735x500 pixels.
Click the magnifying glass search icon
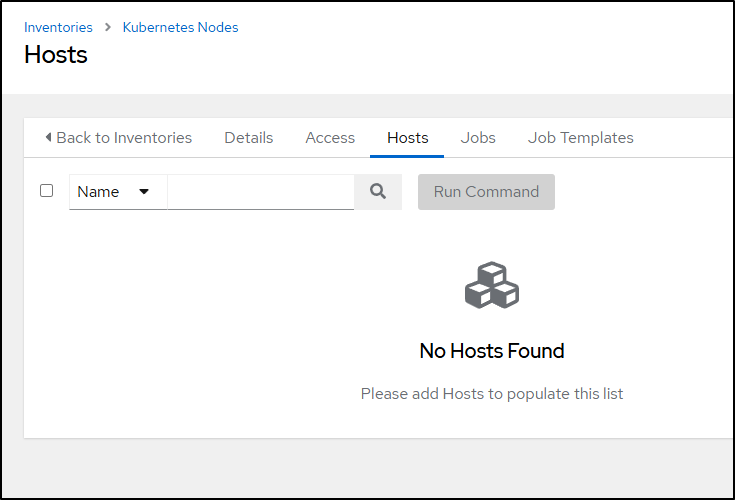[x=378, y=192]
